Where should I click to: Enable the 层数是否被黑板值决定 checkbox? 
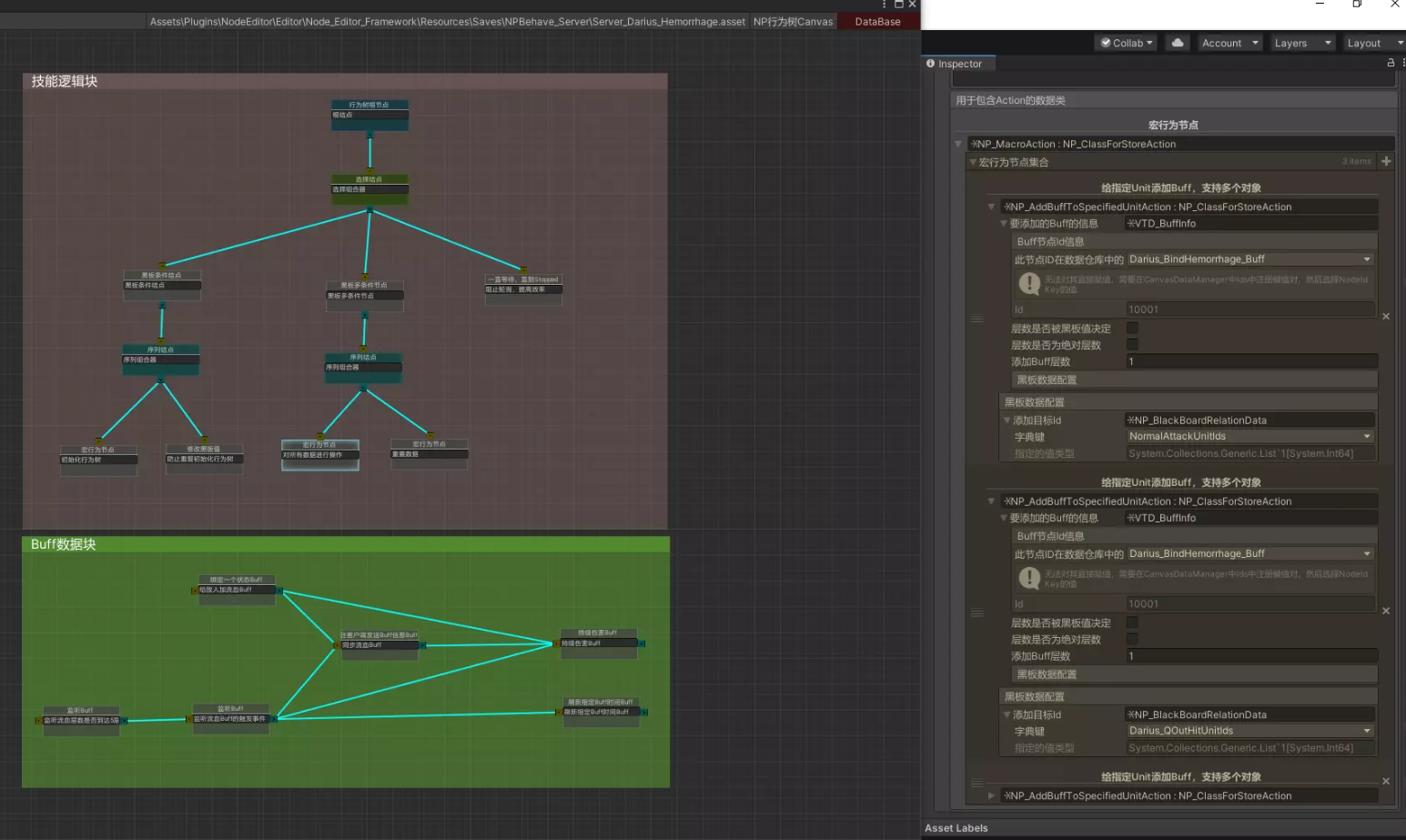(1132, 329)
